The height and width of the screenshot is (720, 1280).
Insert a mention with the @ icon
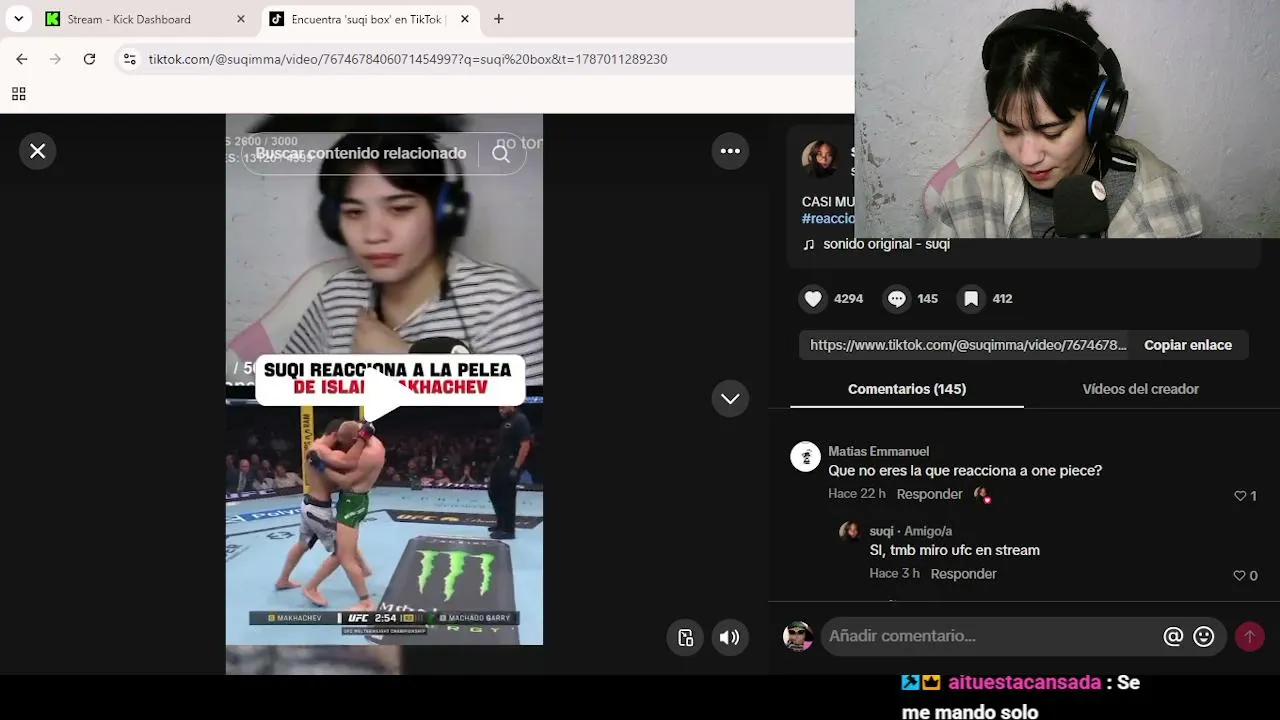coord(1173,637)
